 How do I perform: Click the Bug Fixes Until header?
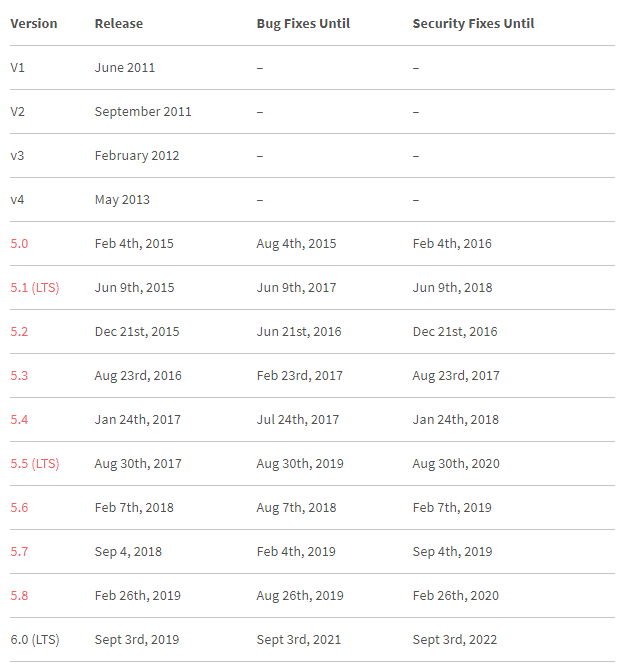pyautogui.click(x=303, y=24)
